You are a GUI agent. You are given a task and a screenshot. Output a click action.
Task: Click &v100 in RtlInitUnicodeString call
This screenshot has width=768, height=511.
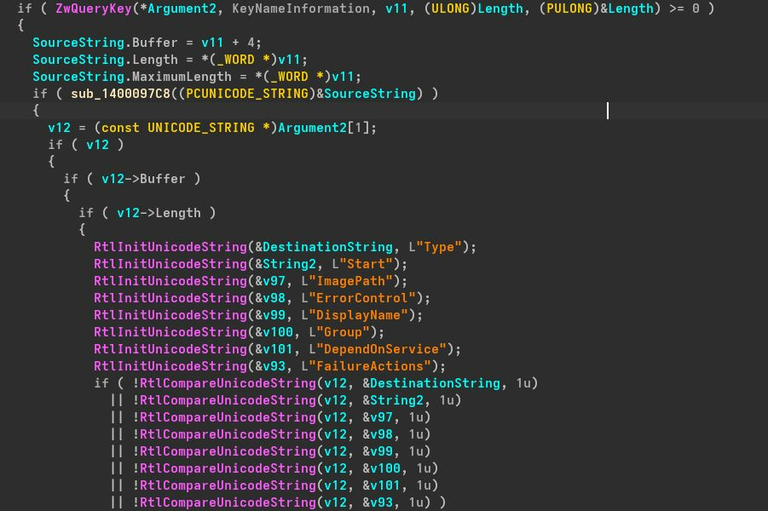[274, 332]
